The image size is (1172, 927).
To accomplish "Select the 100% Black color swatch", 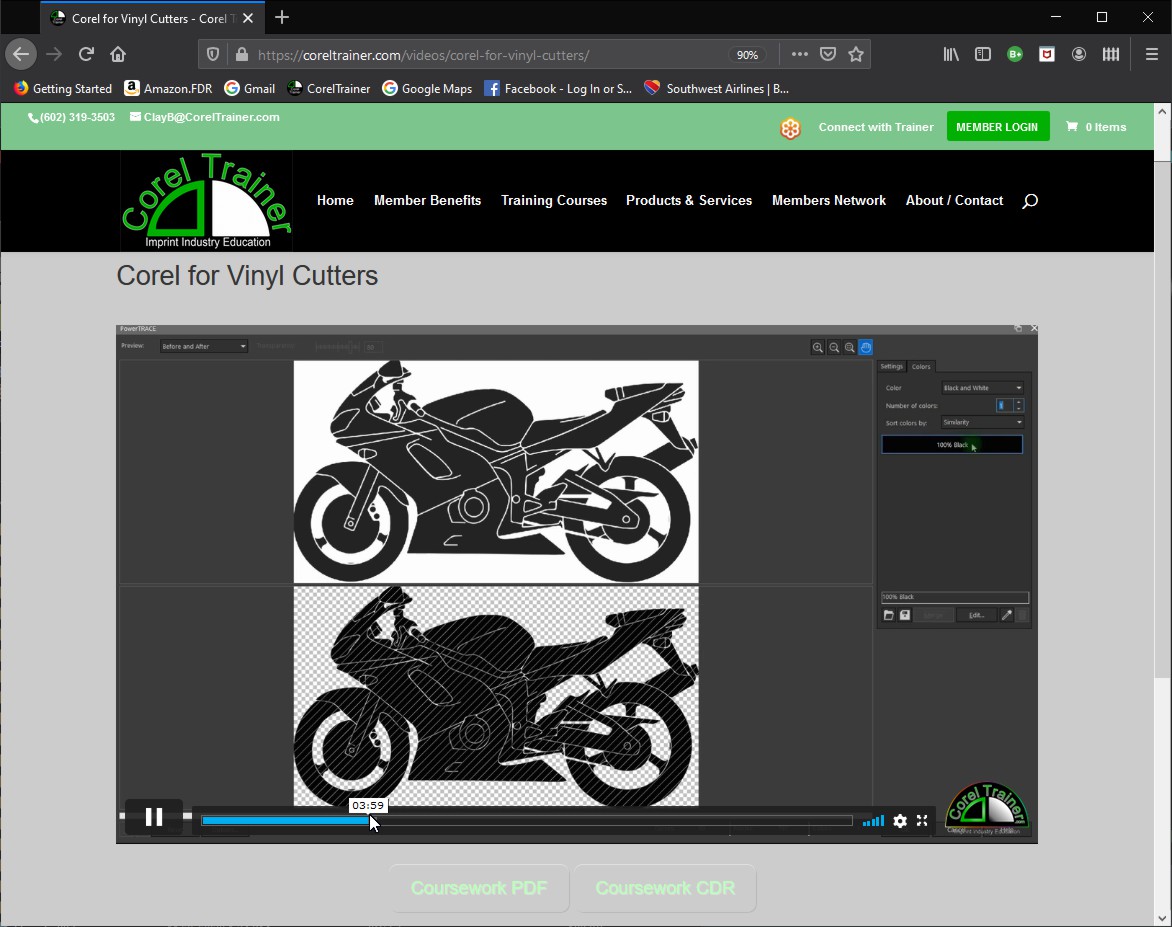I will [952, 445].
